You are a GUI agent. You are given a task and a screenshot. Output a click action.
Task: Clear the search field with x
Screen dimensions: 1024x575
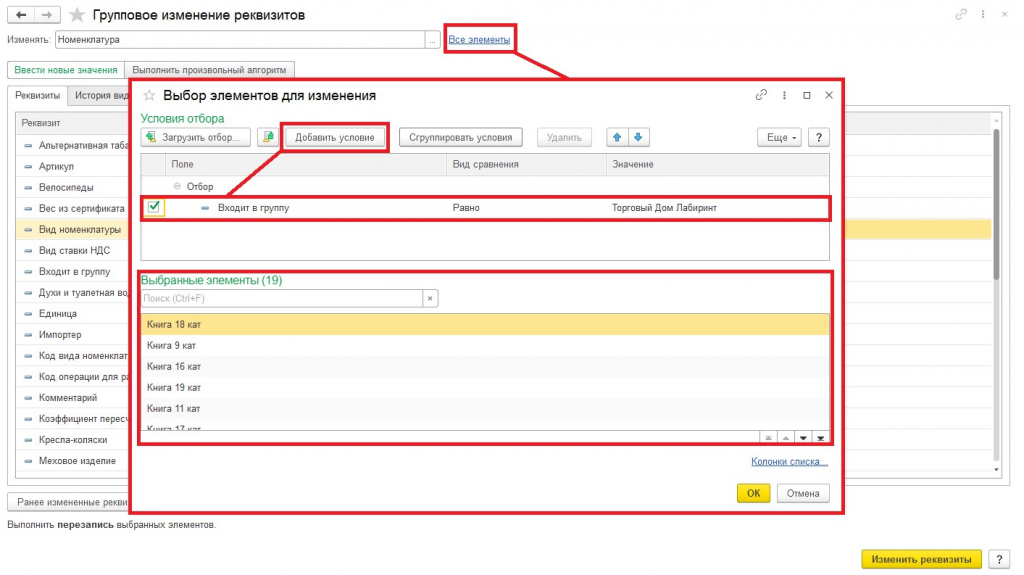(430, 298)
